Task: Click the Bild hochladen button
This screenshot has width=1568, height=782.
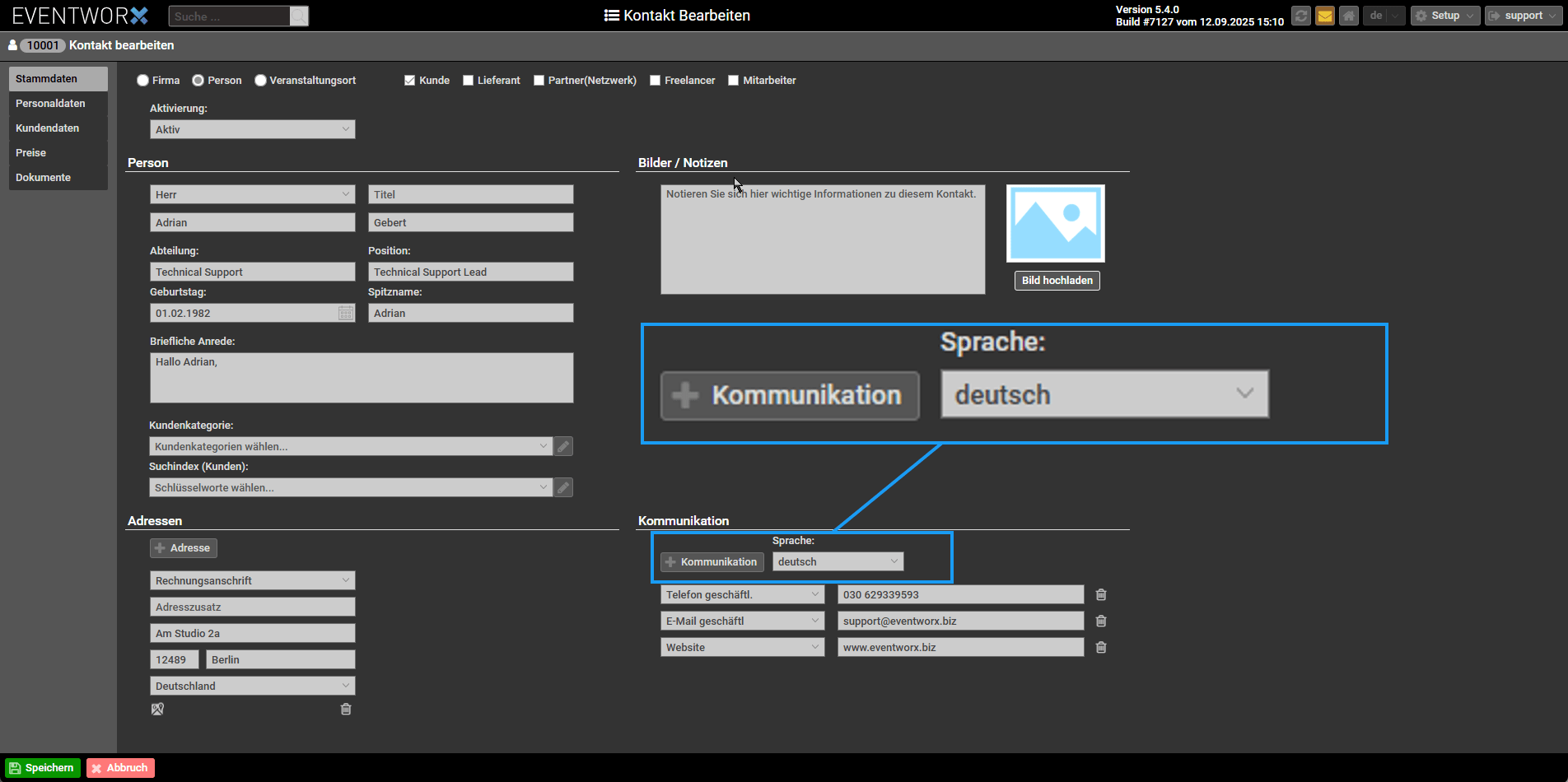Action: [x=1057, y=281]
